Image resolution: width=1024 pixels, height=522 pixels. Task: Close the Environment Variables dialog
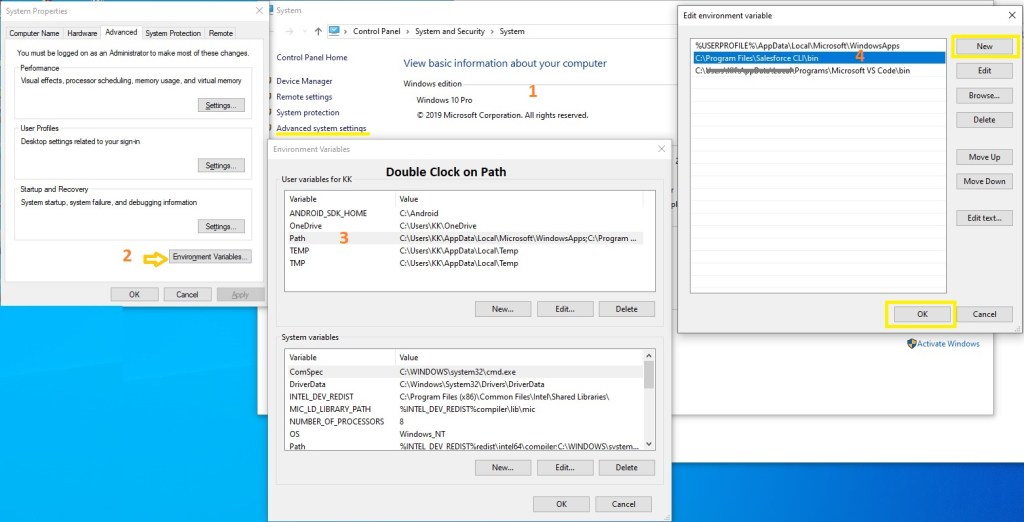tap(660, 148)
